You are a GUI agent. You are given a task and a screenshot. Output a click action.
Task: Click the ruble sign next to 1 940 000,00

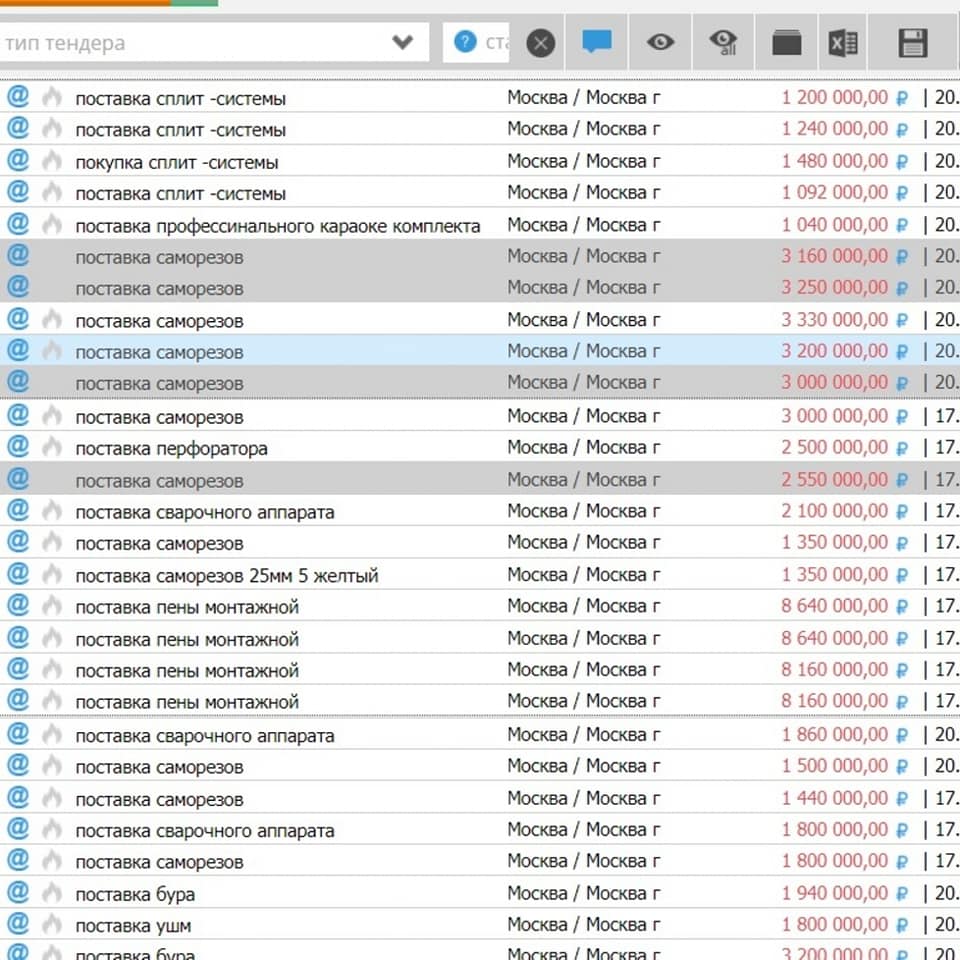(x=902, y=894)
